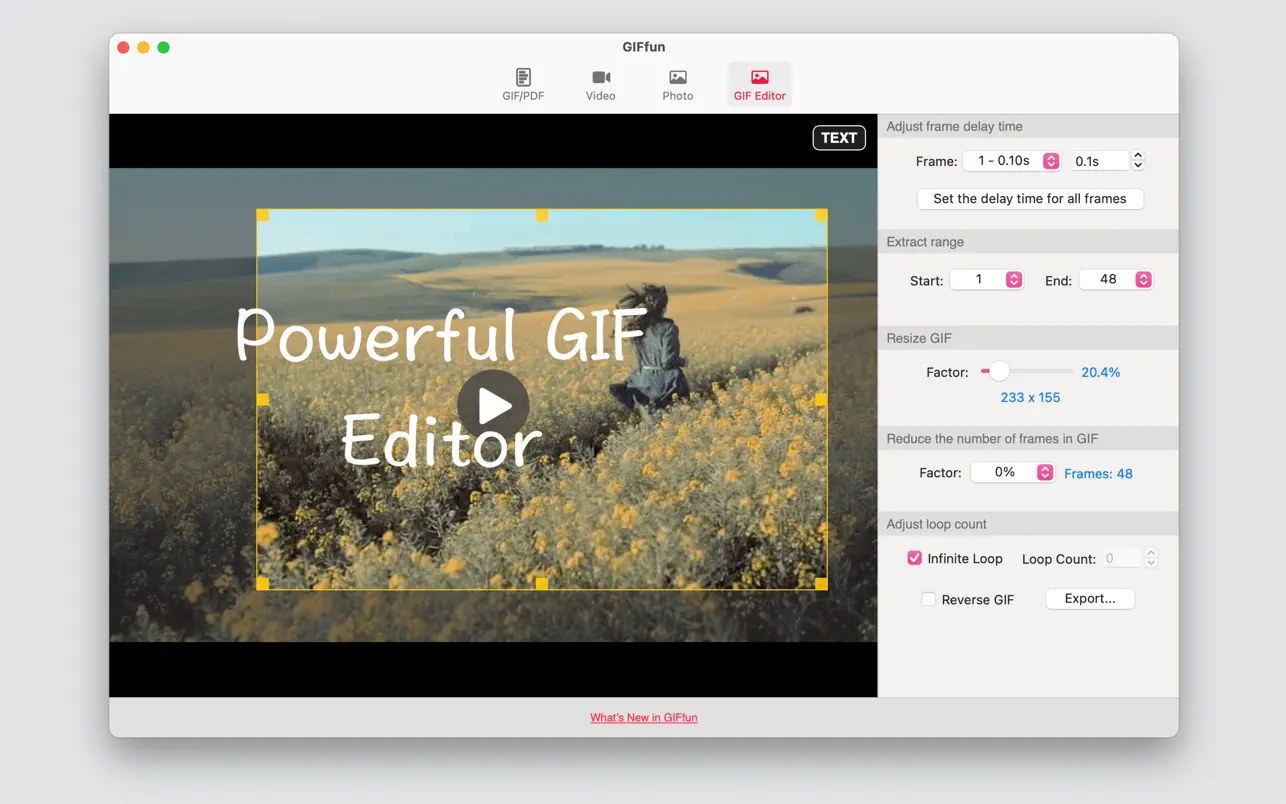This screenshot has width=1286, height=804.
Task: Expand the frame reduction Factor 0% dropdown
Action: tap(1012, 473)
